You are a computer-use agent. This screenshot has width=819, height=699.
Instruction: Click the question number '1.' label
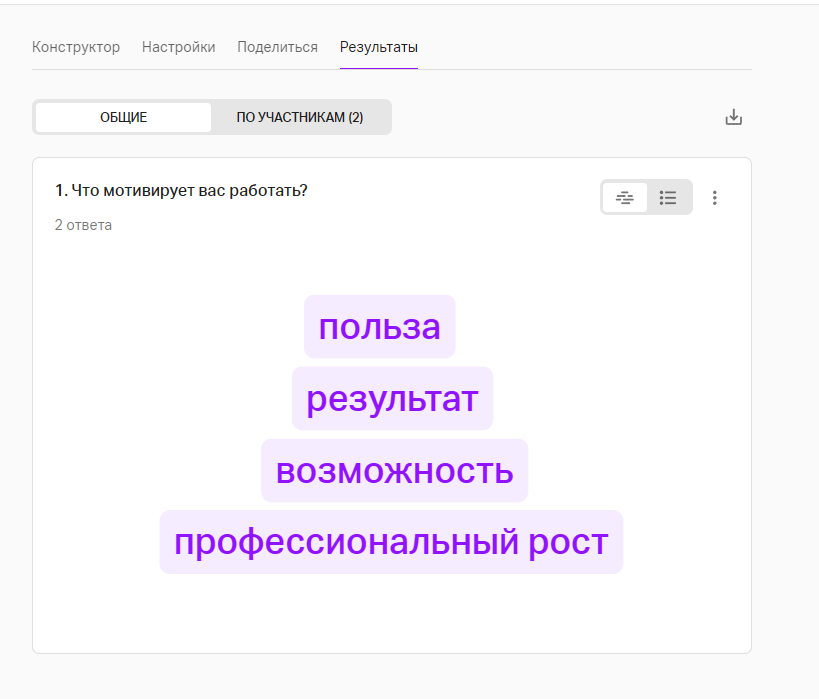point(61,190)
